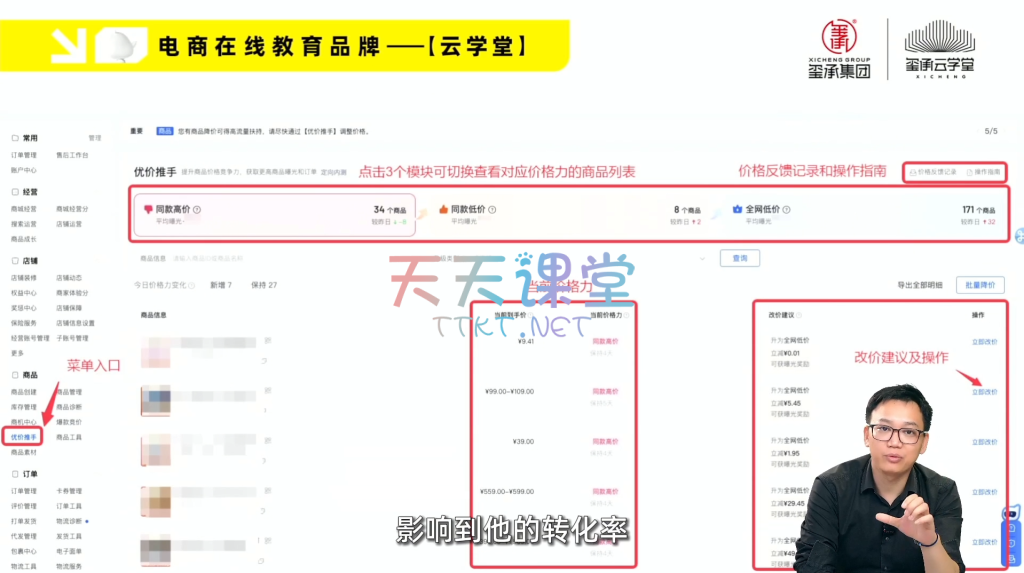Click the help icon next to 全网低价
Viewport: 1024px width, 573px height.
click(x=788, y=210)
